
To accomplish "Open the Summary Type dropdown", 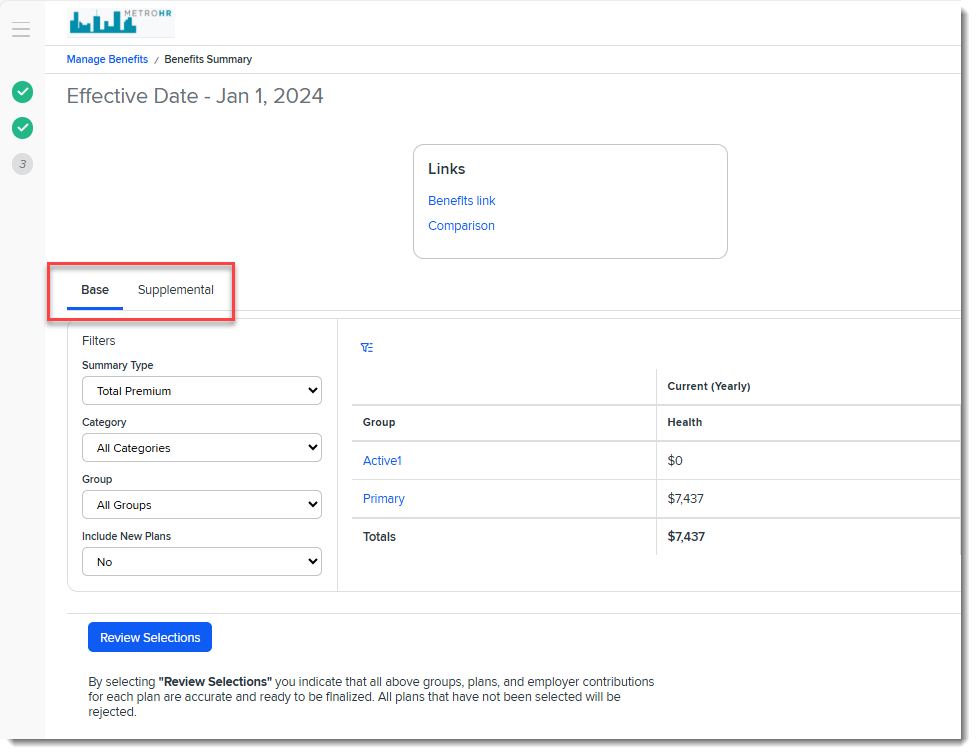I will (201, 391).
